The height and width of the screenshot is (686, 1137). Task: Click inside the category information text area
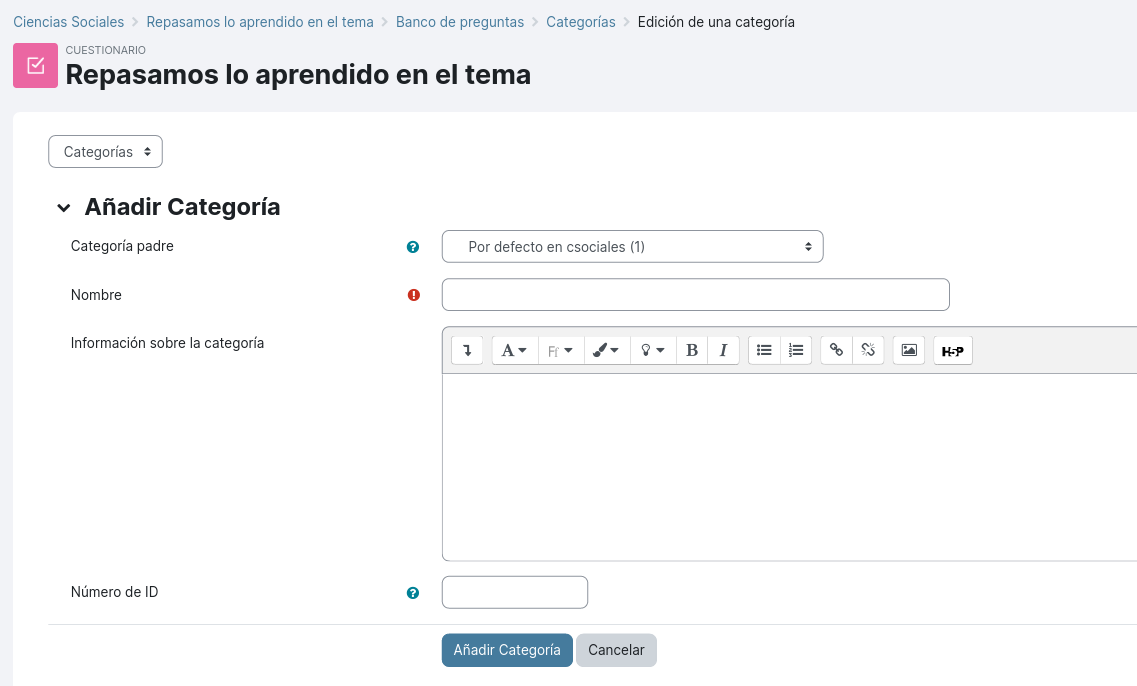tap(790, 467)
